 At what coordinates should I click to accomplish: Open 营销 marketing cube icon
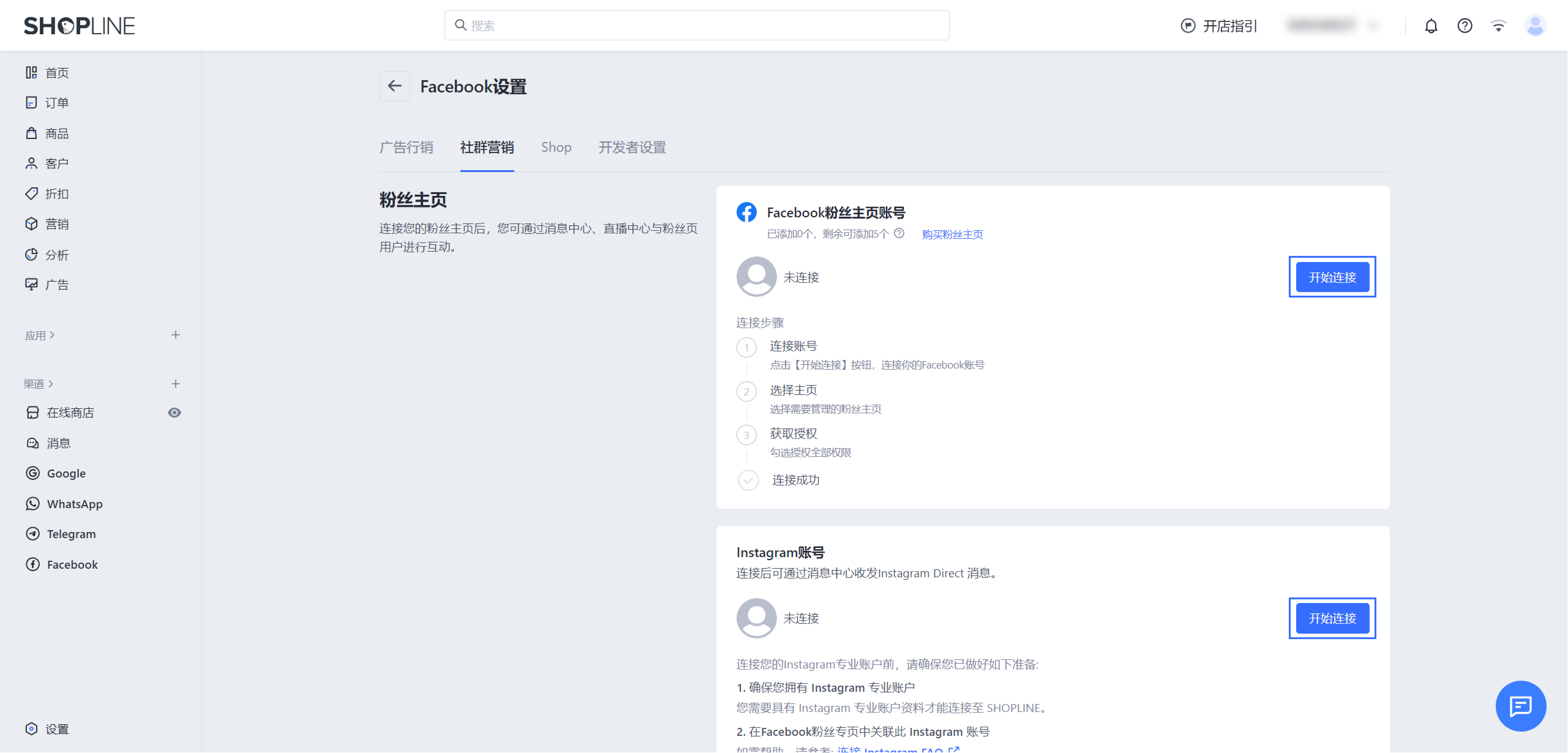click(32, 224)
